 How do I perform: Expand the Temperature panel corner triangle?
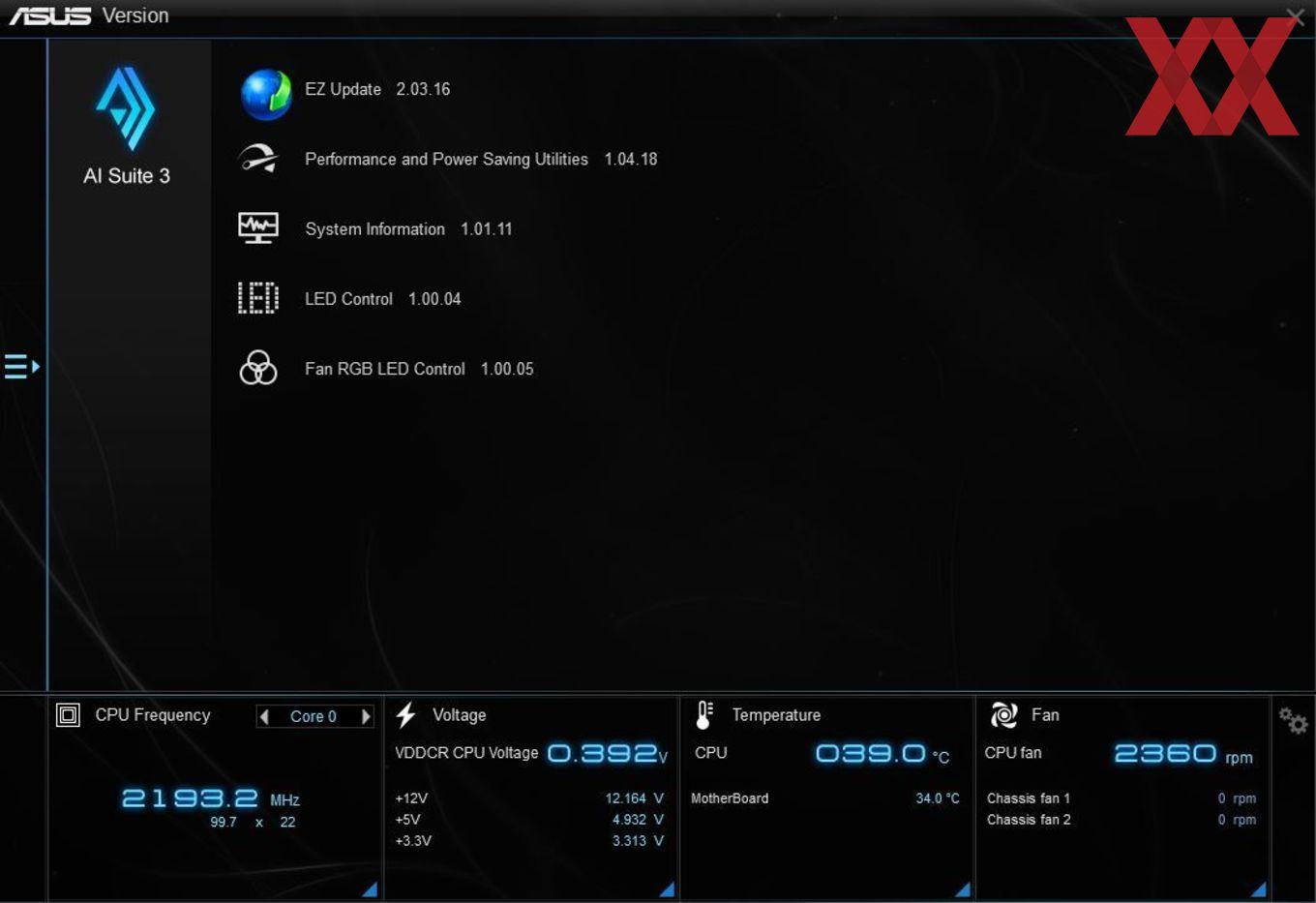tap(963, 888)
